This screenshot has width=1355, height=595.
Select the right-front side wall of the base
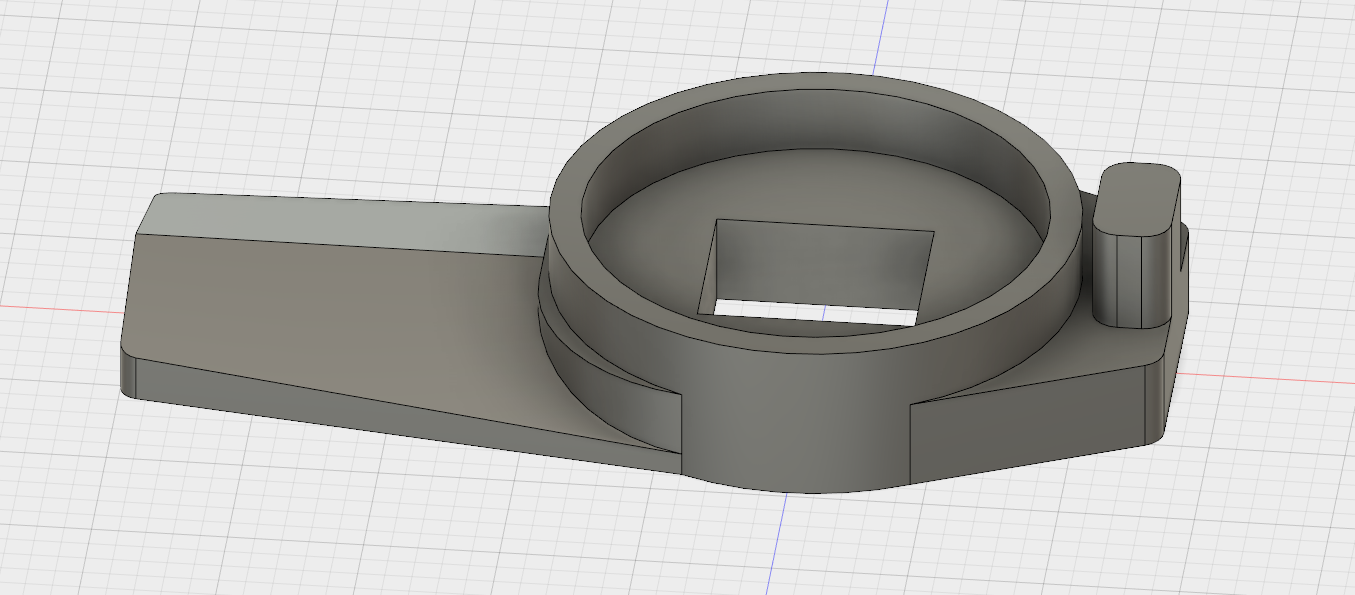point(1030,425)
